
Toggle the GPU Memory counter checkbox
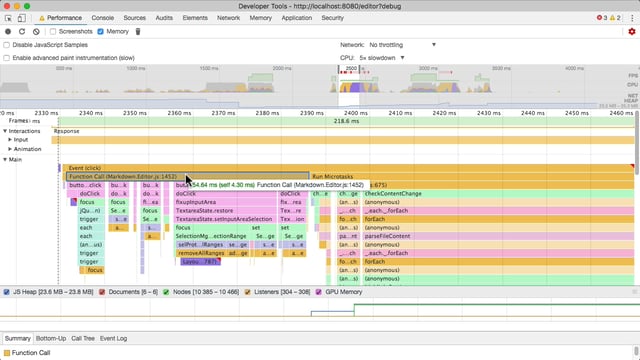pyautogui.click(x=318, y=292)
